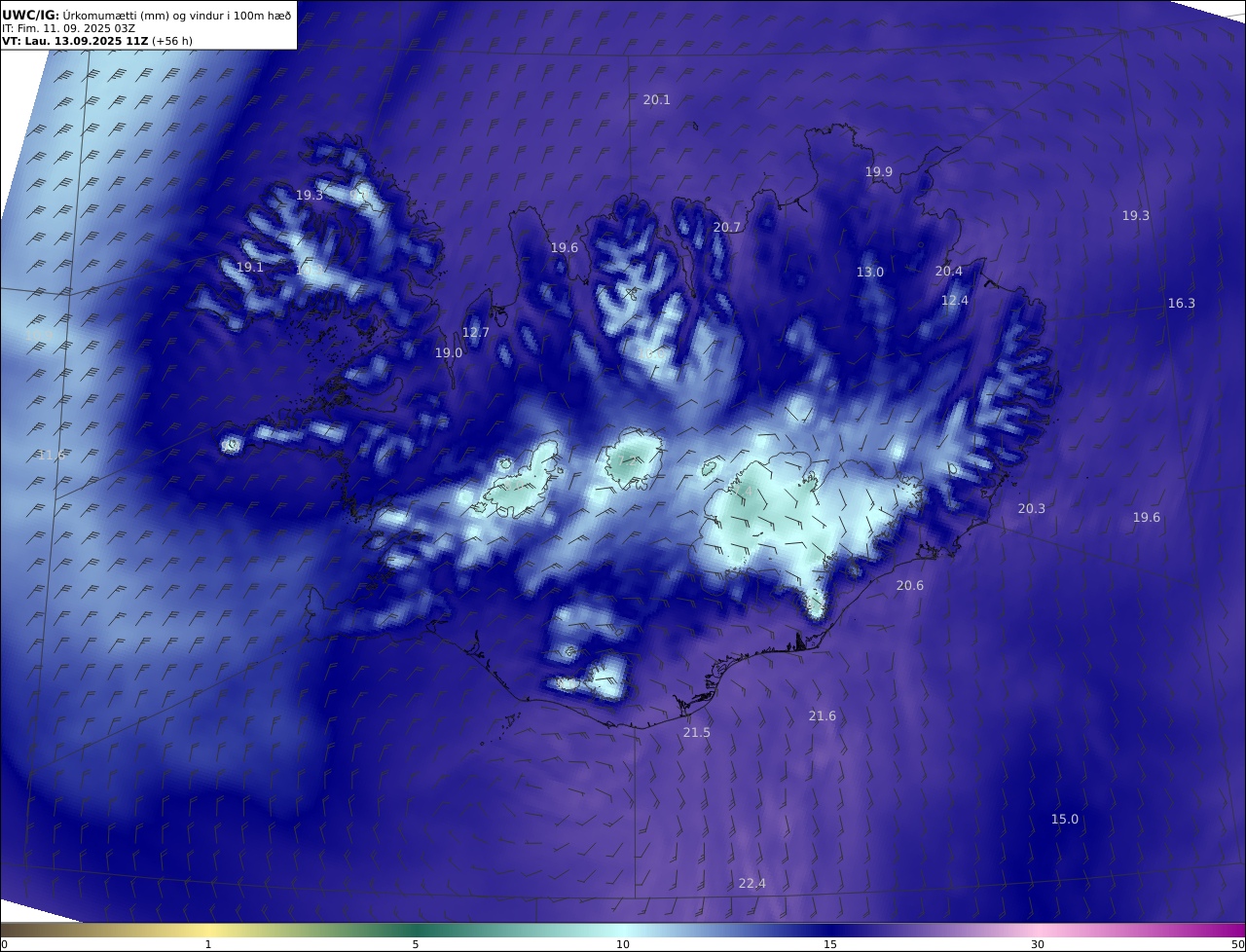The height and width of the screenshot is (952, 1246).
Task: Click the 5 tick on the color scale
Action: click(416, 944)
